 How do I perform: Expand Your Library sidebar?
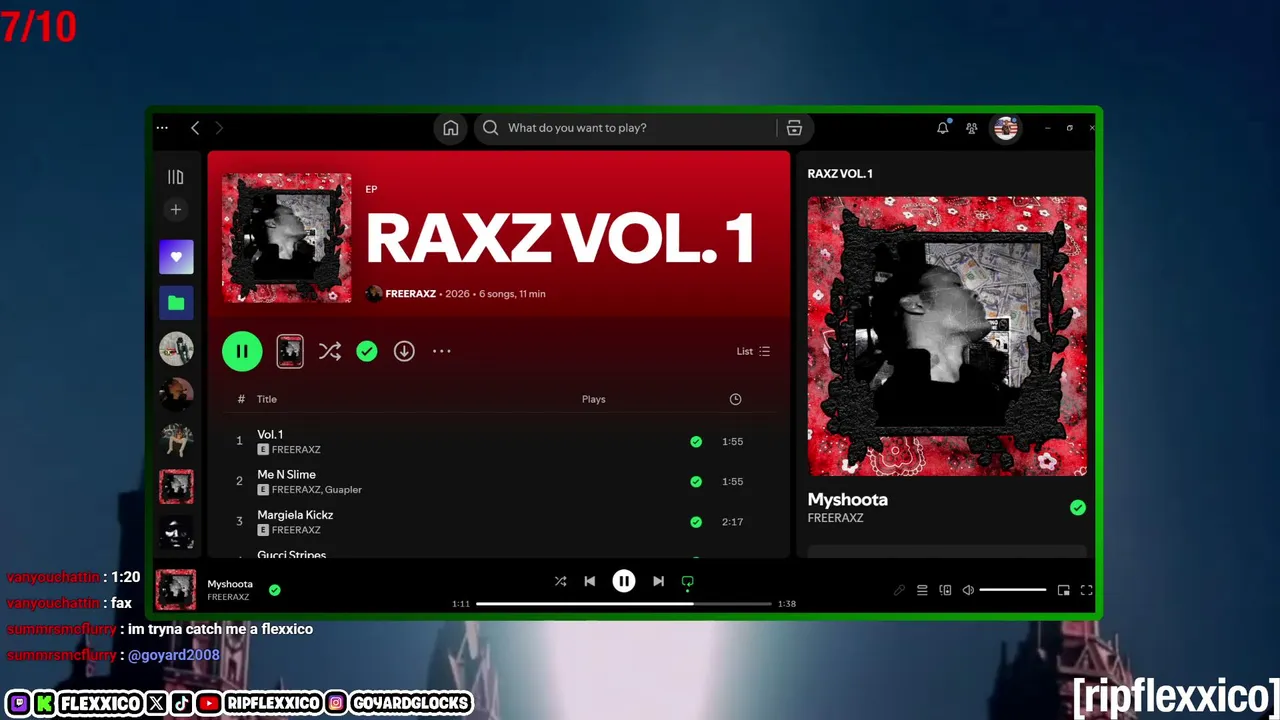tap(176, 177)
